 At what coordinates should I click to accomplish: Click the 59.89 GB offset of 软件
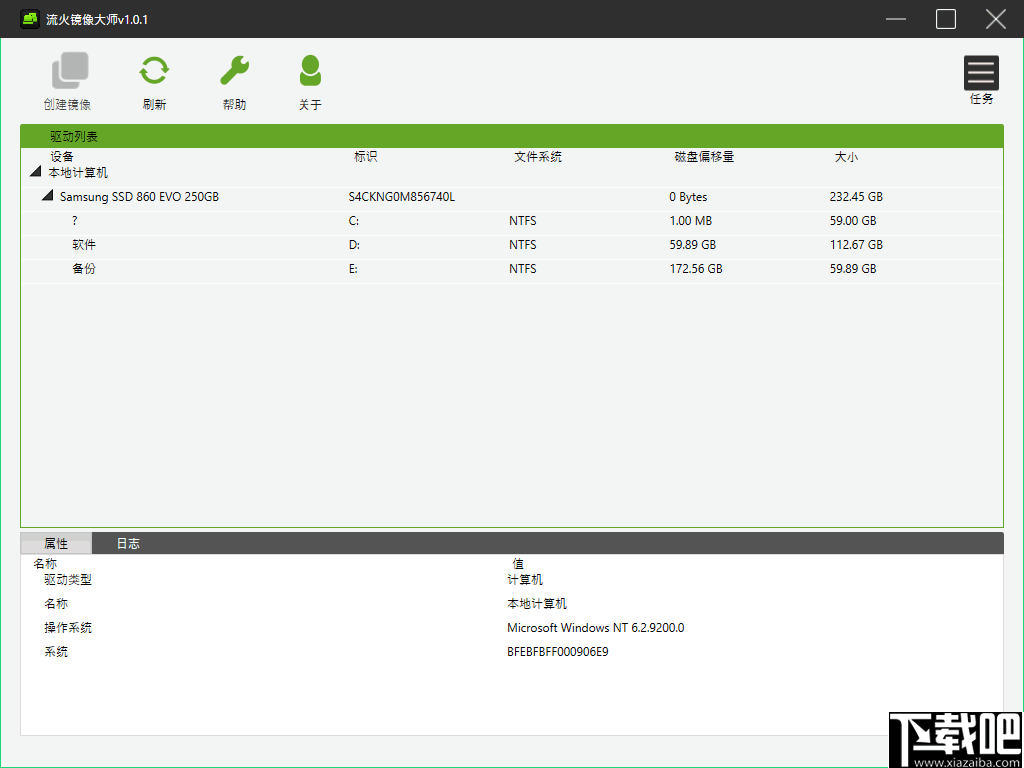[693, 245]
